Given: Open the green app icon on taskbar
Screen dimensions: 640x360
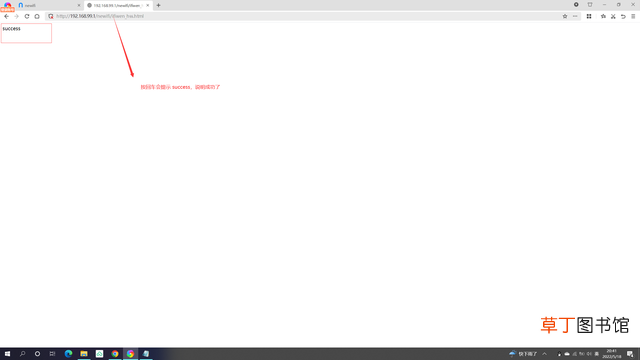Looking at the screenshot, I should (x=99, y=354).
